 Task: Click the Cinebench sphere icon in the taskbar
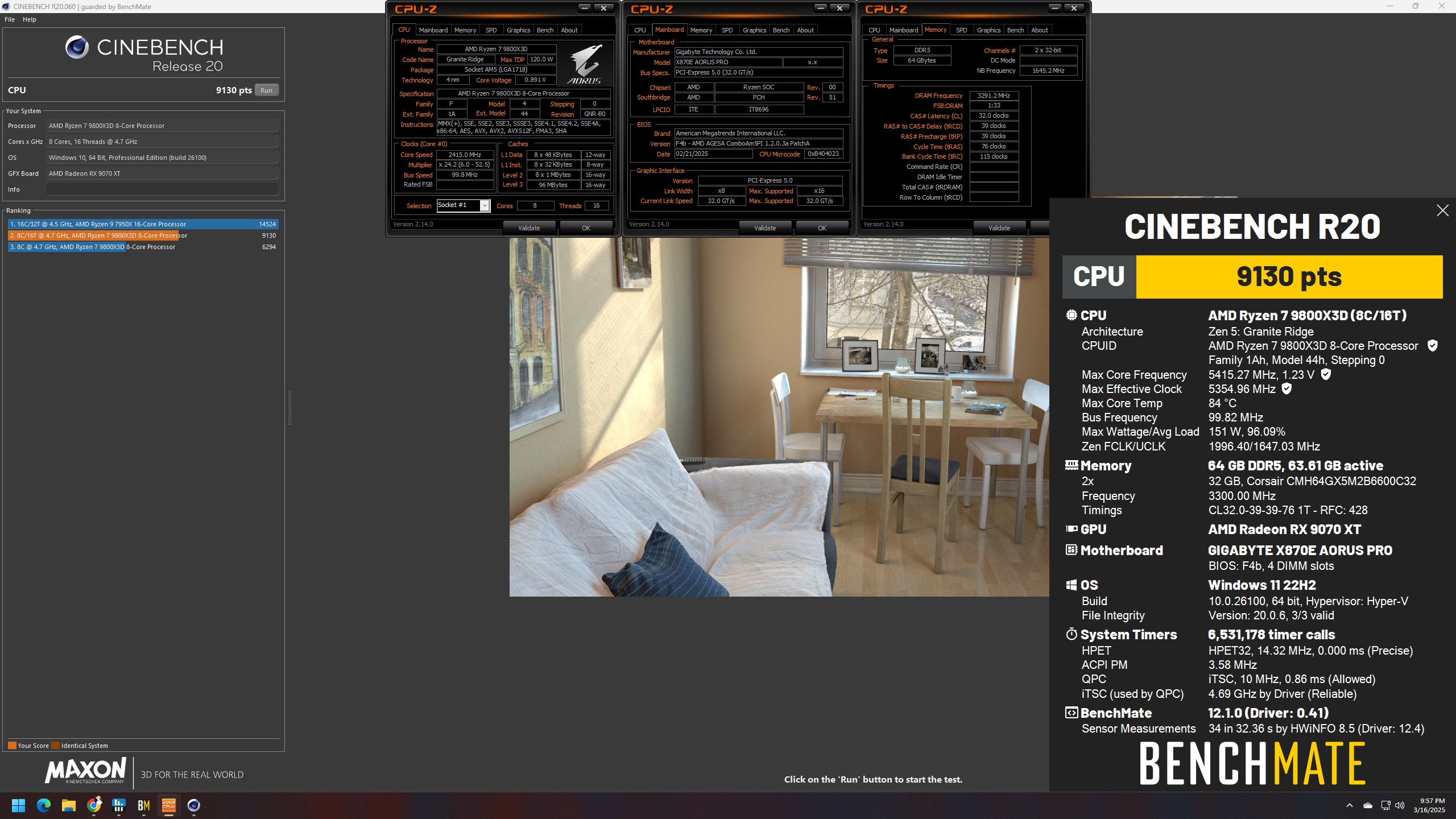(194, 805)
